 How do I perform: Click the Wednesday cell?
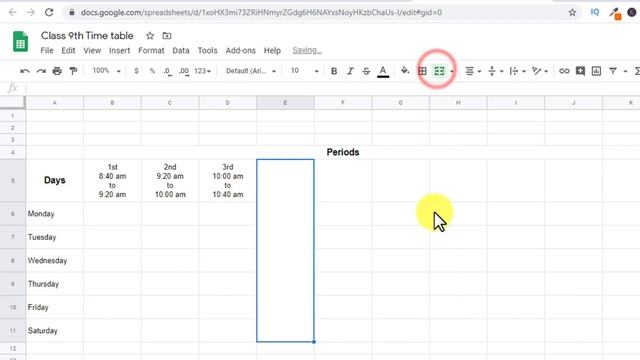point(55,260)
